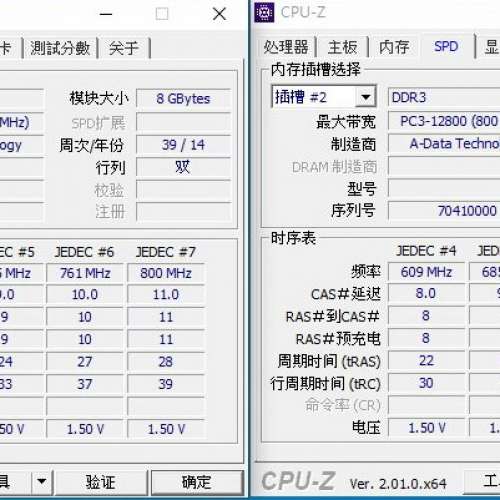500x500 pixels.
Task: Click tRC value 30 in right window
Action: click(x=426, y=383)
